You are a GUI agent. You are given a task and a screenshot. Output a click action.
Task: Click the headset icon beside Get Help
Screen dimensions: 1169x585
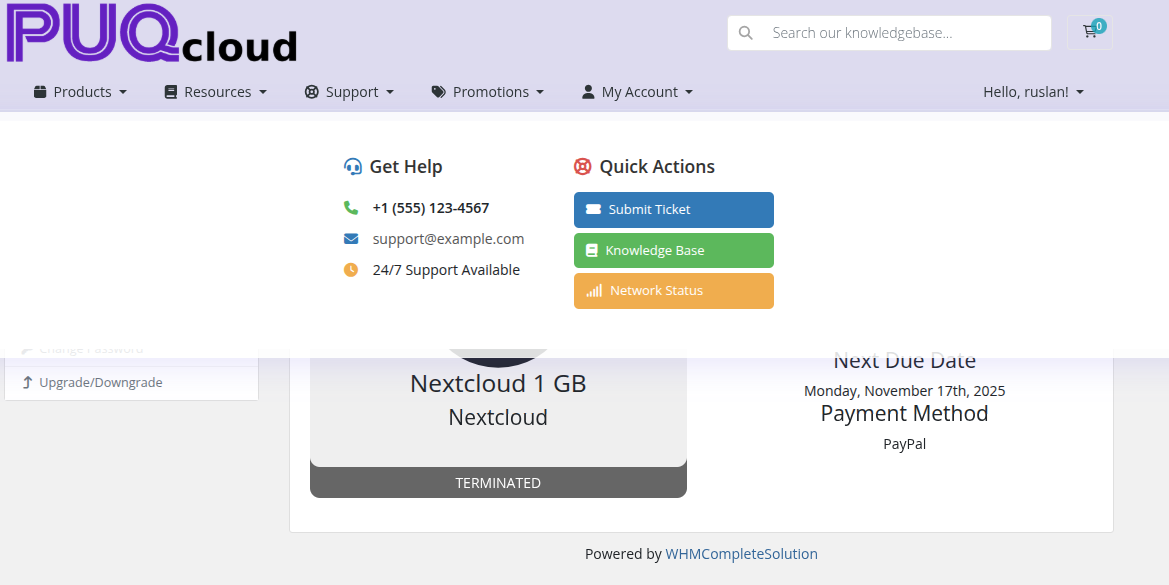point(352,166)
